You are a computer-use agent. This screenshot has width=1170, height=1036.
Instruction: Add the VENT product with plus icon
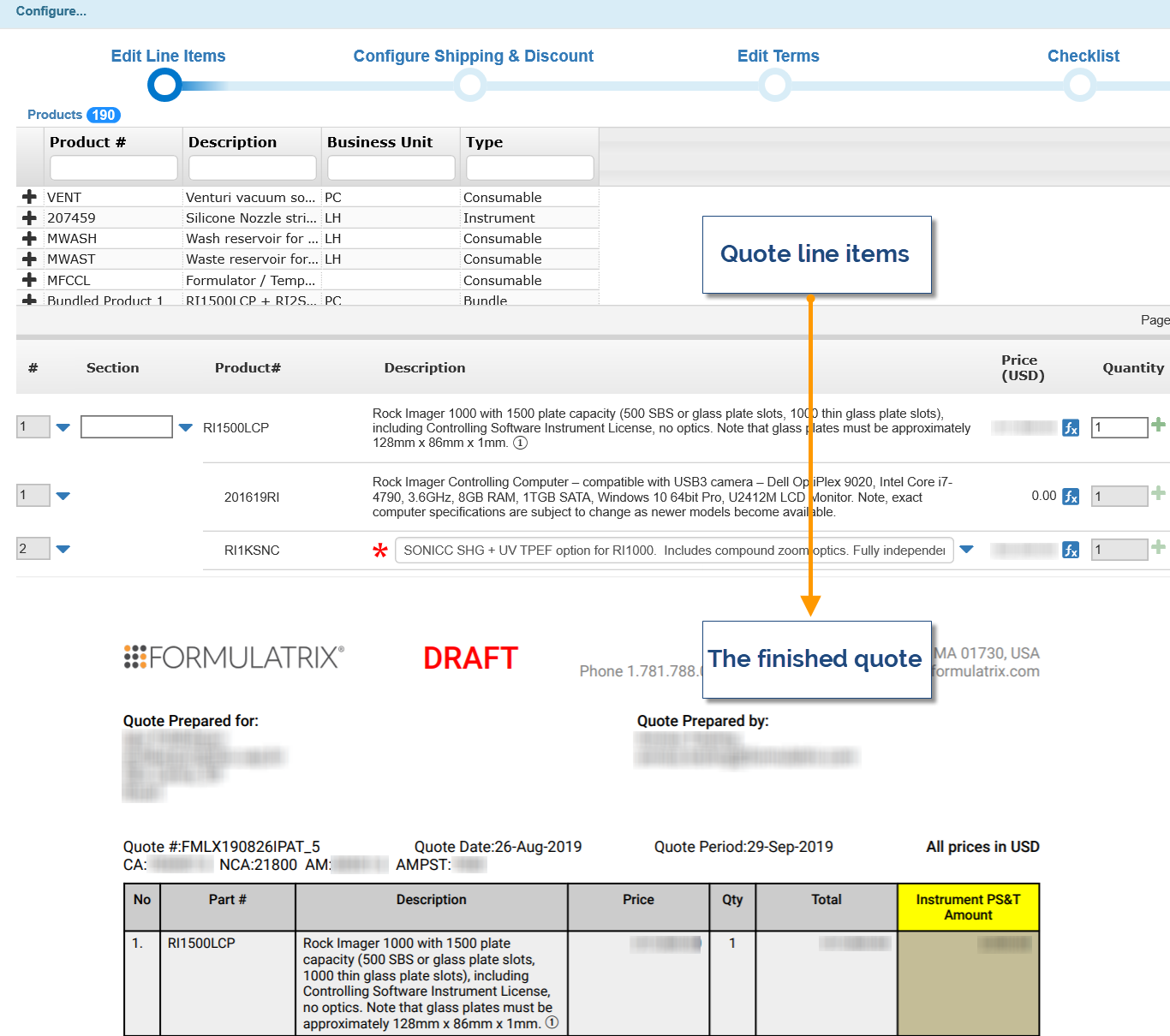point(29,197)
